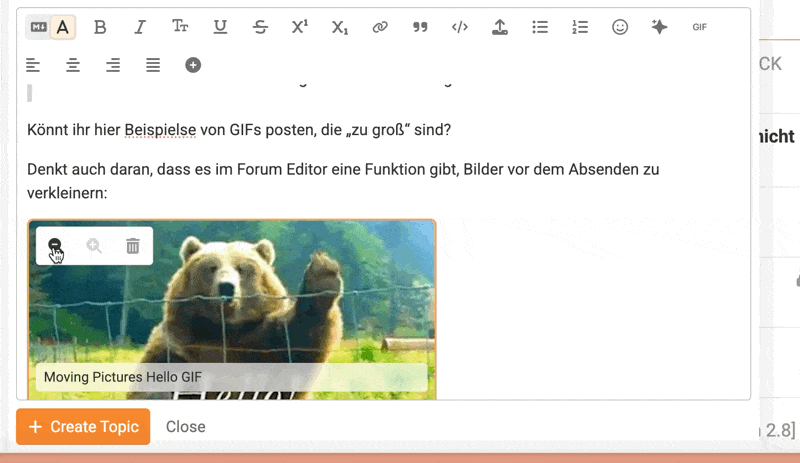This screenshot has height=463, width=800.
Task: Center align the text
Action: click(x=73, y=65)
